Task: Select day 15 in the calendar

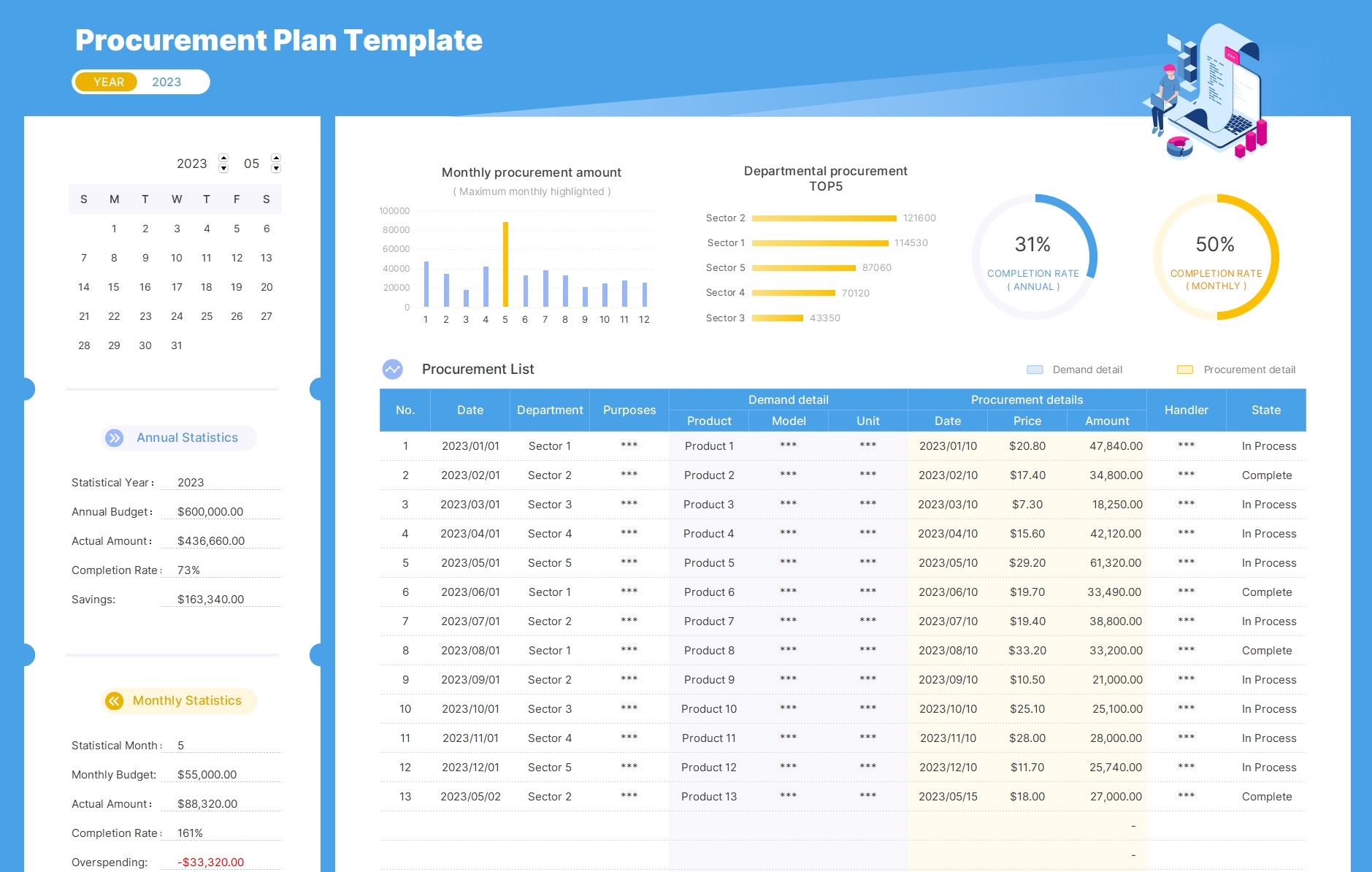Action: [114, 287]
